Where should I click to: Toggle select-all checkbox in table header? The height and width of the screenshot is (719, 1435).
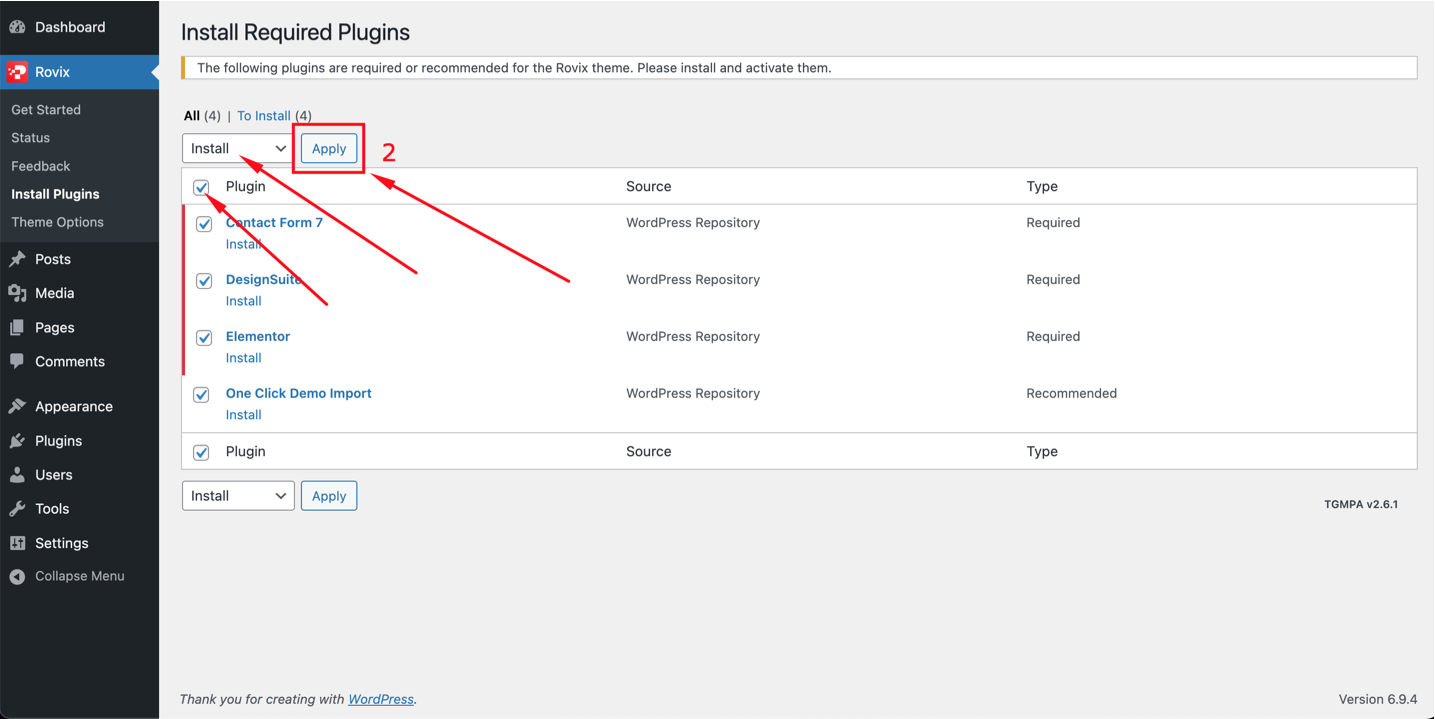202,187
